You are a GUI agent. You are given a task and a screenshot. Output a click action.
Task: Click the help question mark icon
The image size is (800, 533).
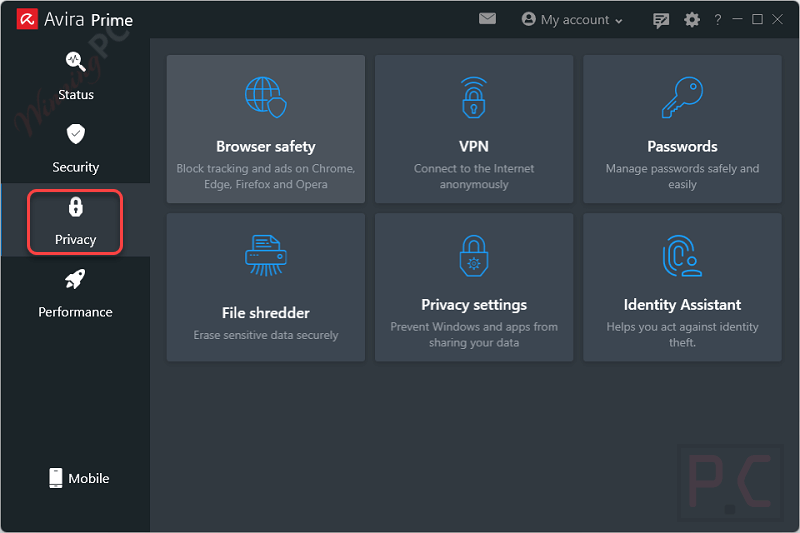tap(717, 20)
